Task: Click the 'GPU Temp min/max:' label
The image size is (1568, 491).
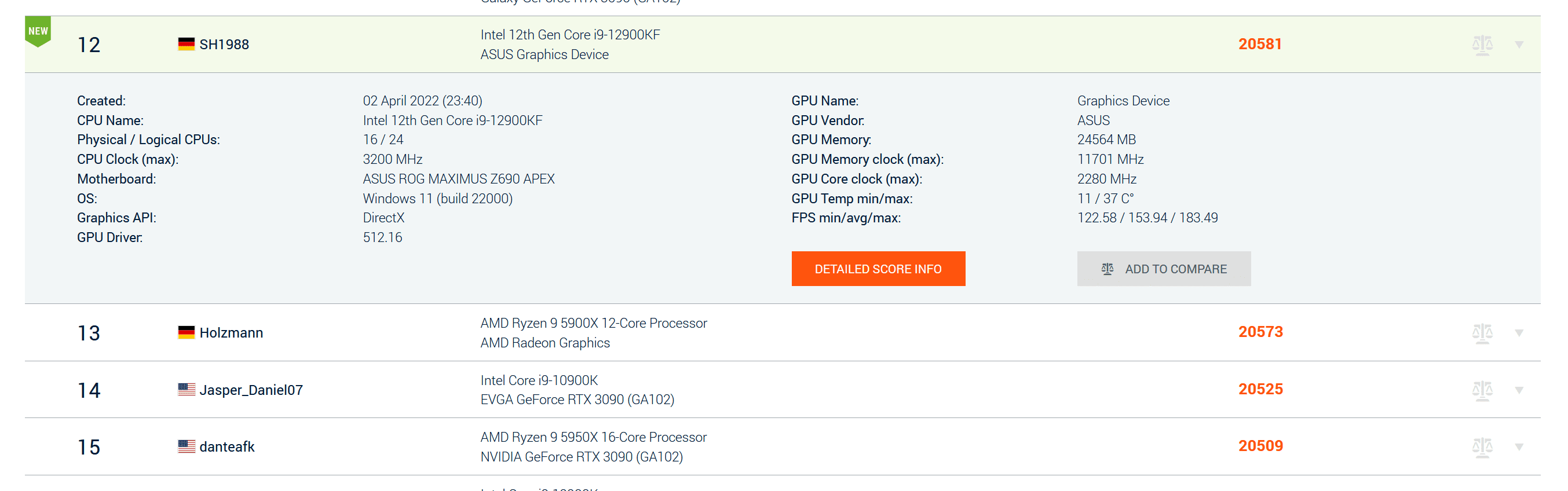Action: pos(851,199)
